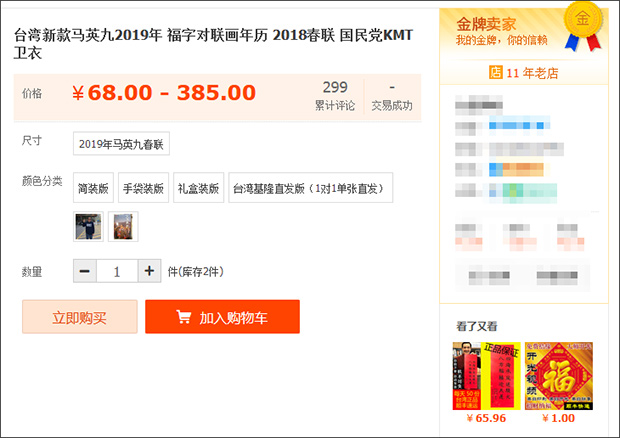Click 立即购买 to buy now
The height and width of the screenshot is (438, 620).
pyautogui.click(x=80, y=317)
